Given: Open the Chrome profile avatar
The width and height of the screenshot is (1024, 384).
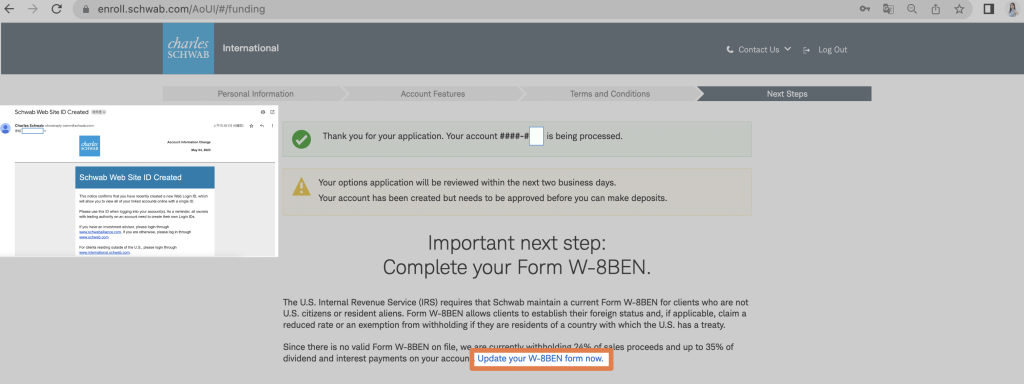Looking at the screenshot, I should [x=1012, y=9].
